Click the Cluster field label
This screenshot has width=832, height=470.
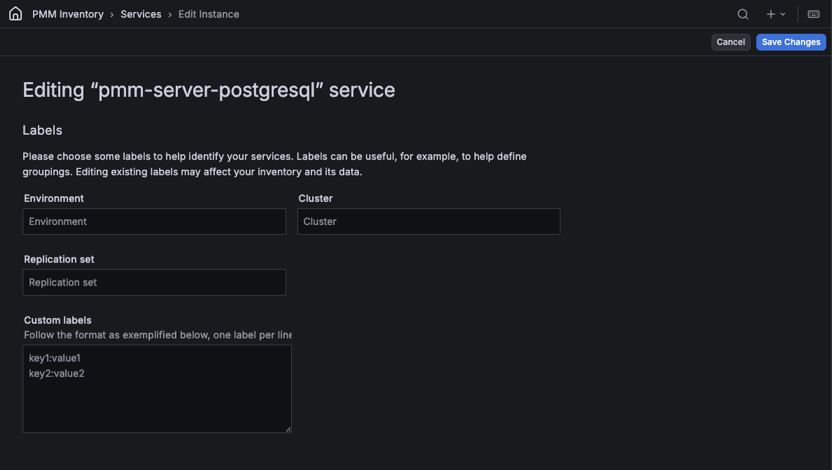[x=315, y=198]
